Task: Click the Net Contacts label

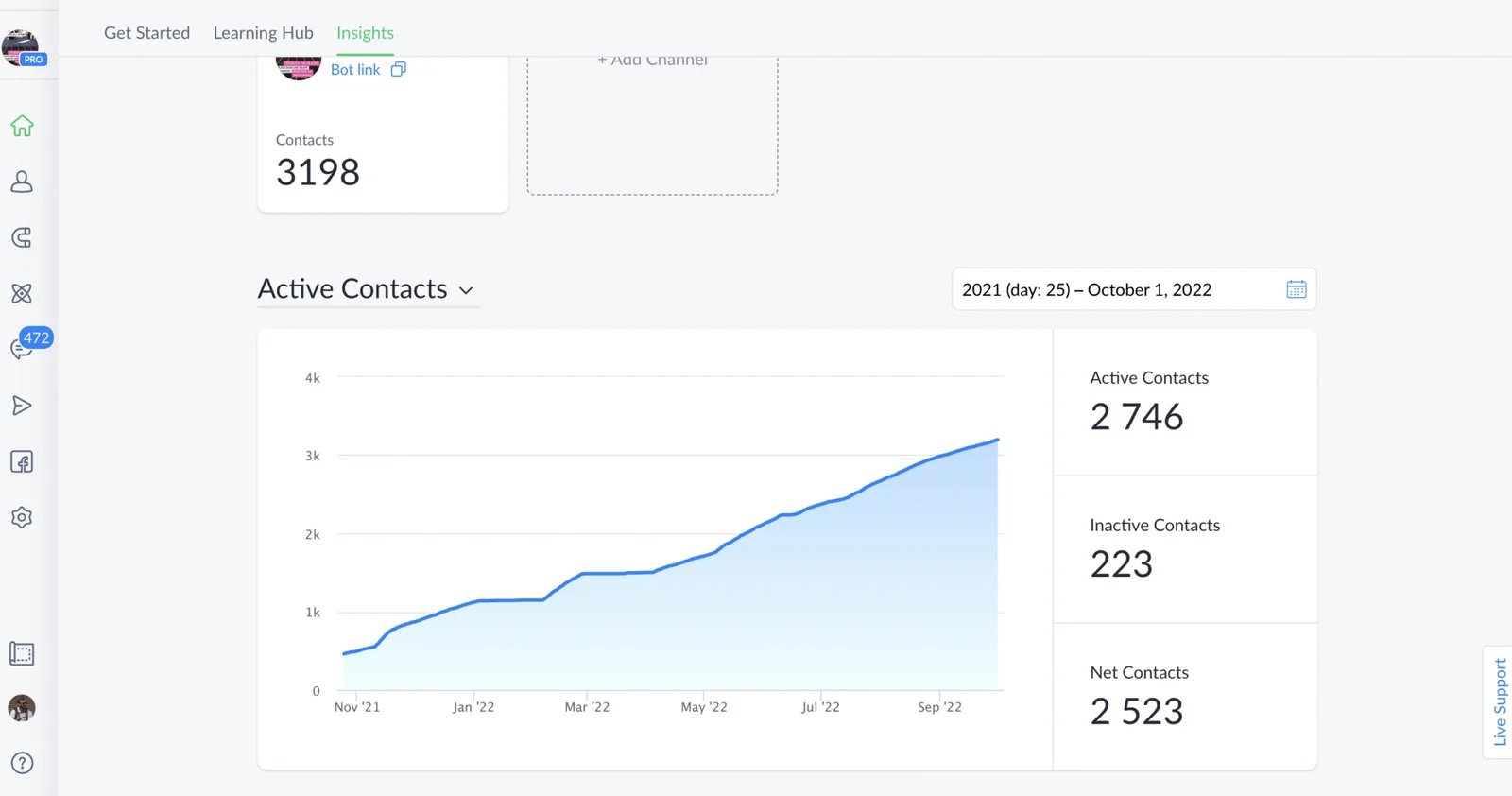Action: click(1140, 673)
